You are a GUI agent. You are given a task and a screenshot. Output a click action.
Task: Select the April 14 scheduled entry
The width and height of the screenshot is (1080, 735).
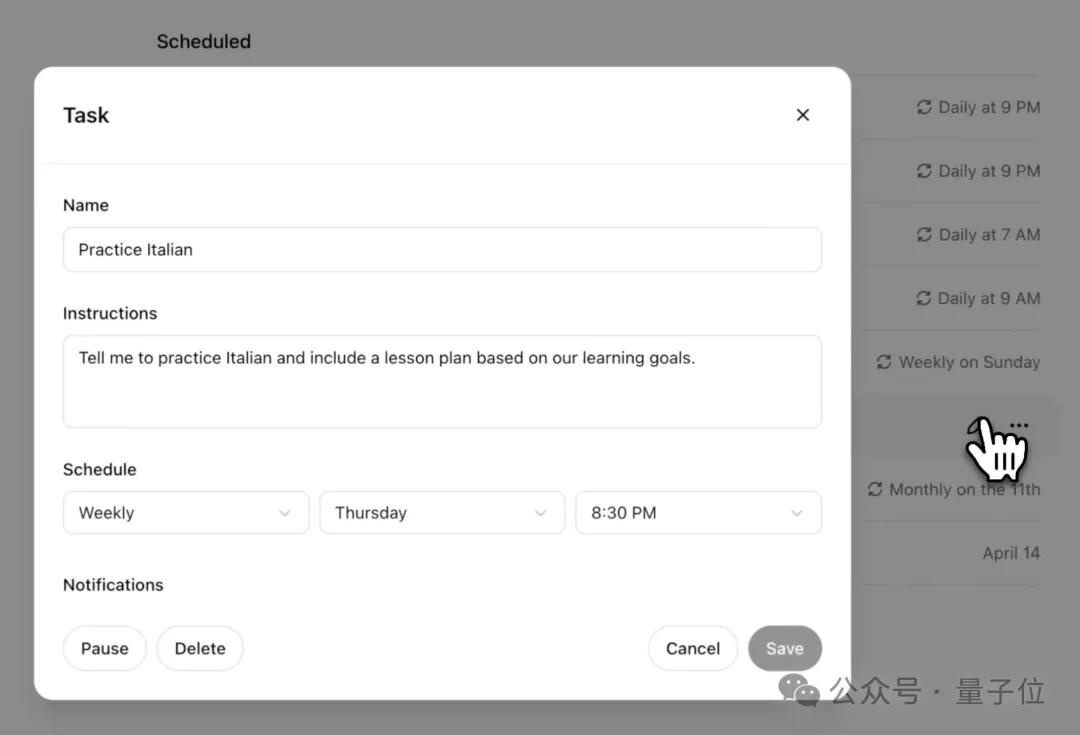1011,553
